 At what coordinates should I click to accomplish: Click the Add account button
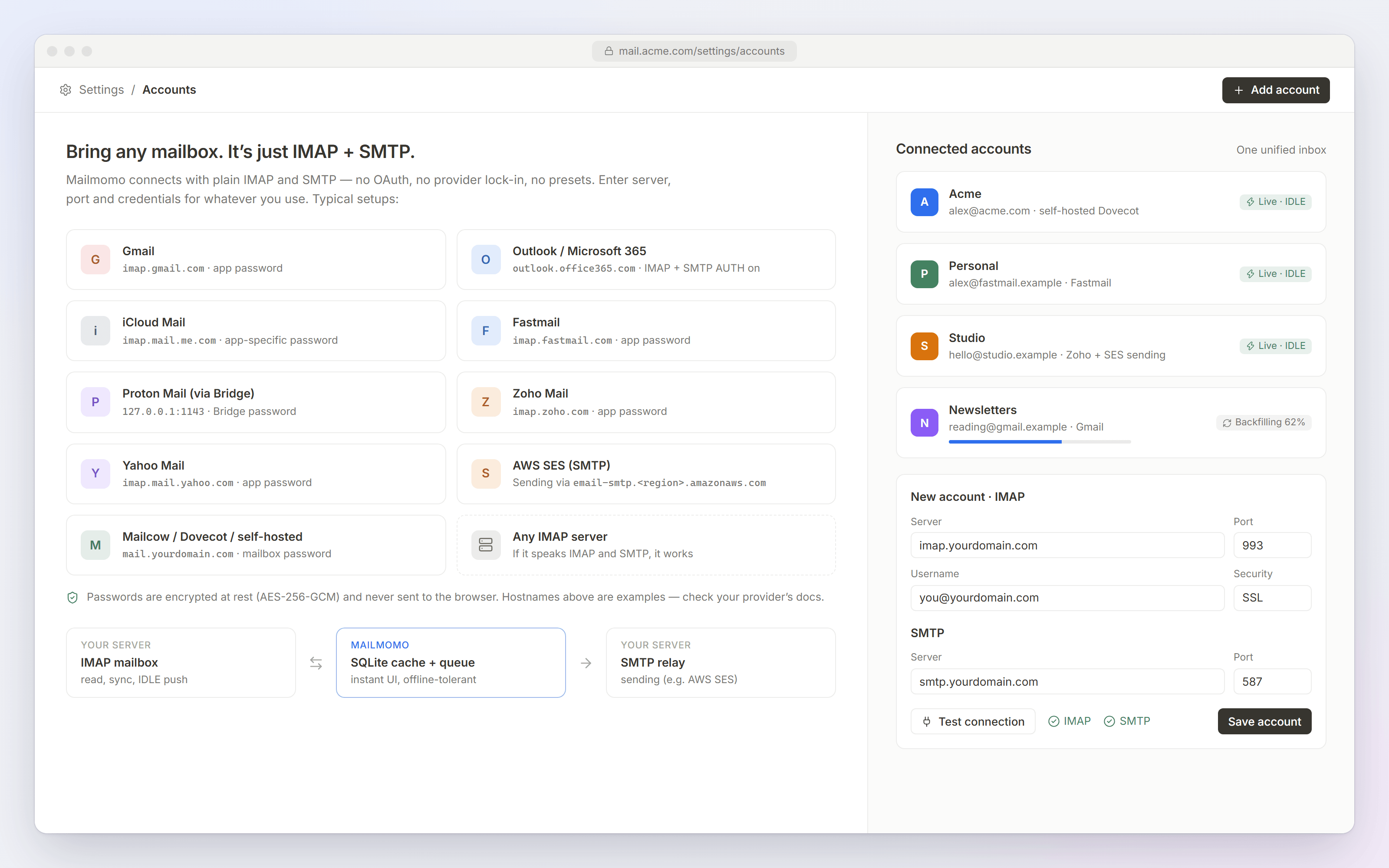click(1275, 90)
